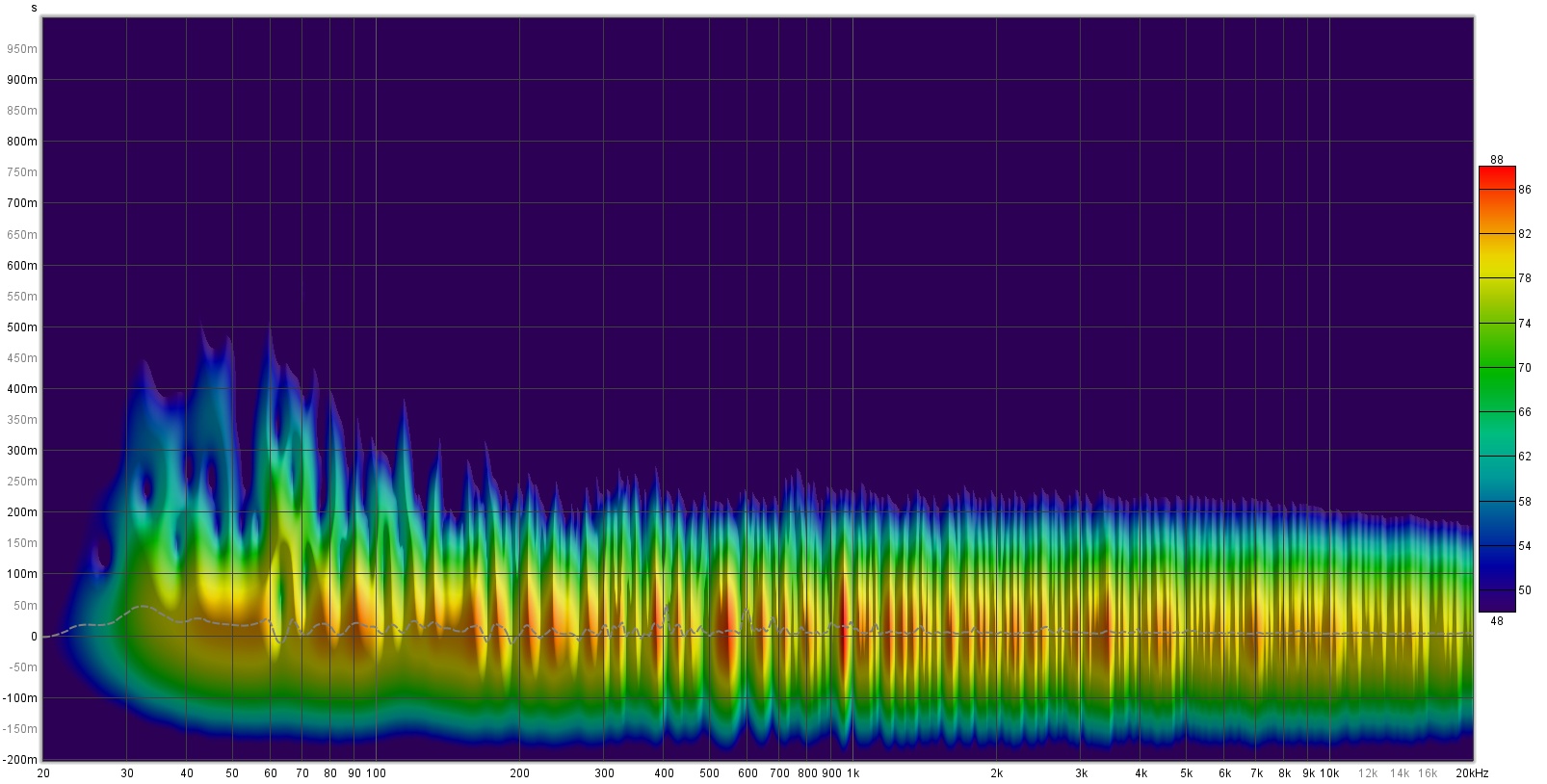Click the -100m time axis label
The width and height of the screenshot is (1547, 784).
[x=18, y=698]
